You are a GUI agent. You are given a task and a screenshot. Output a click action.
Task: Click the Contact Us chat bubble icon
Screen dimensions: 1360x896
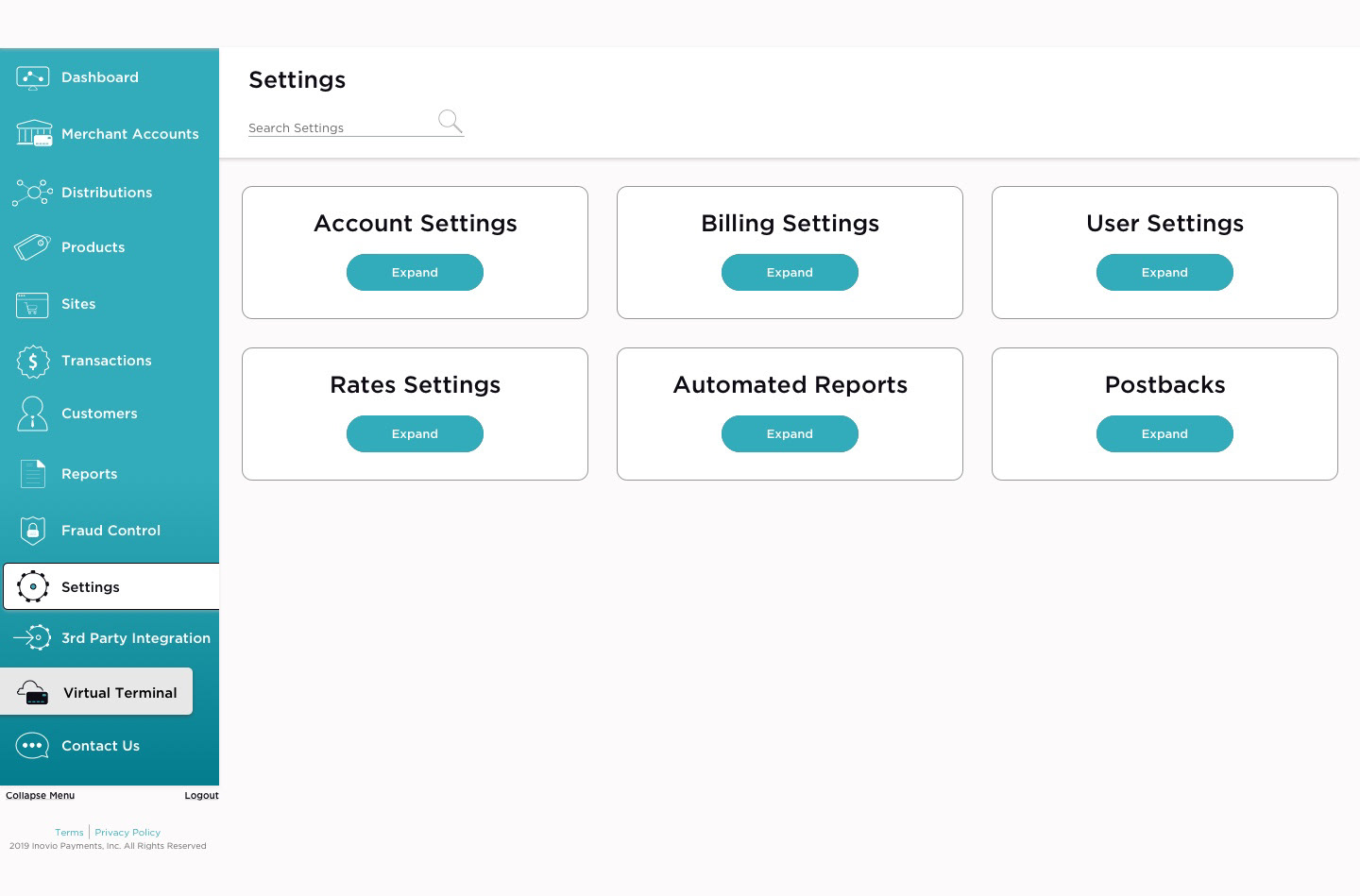point(33,746)
